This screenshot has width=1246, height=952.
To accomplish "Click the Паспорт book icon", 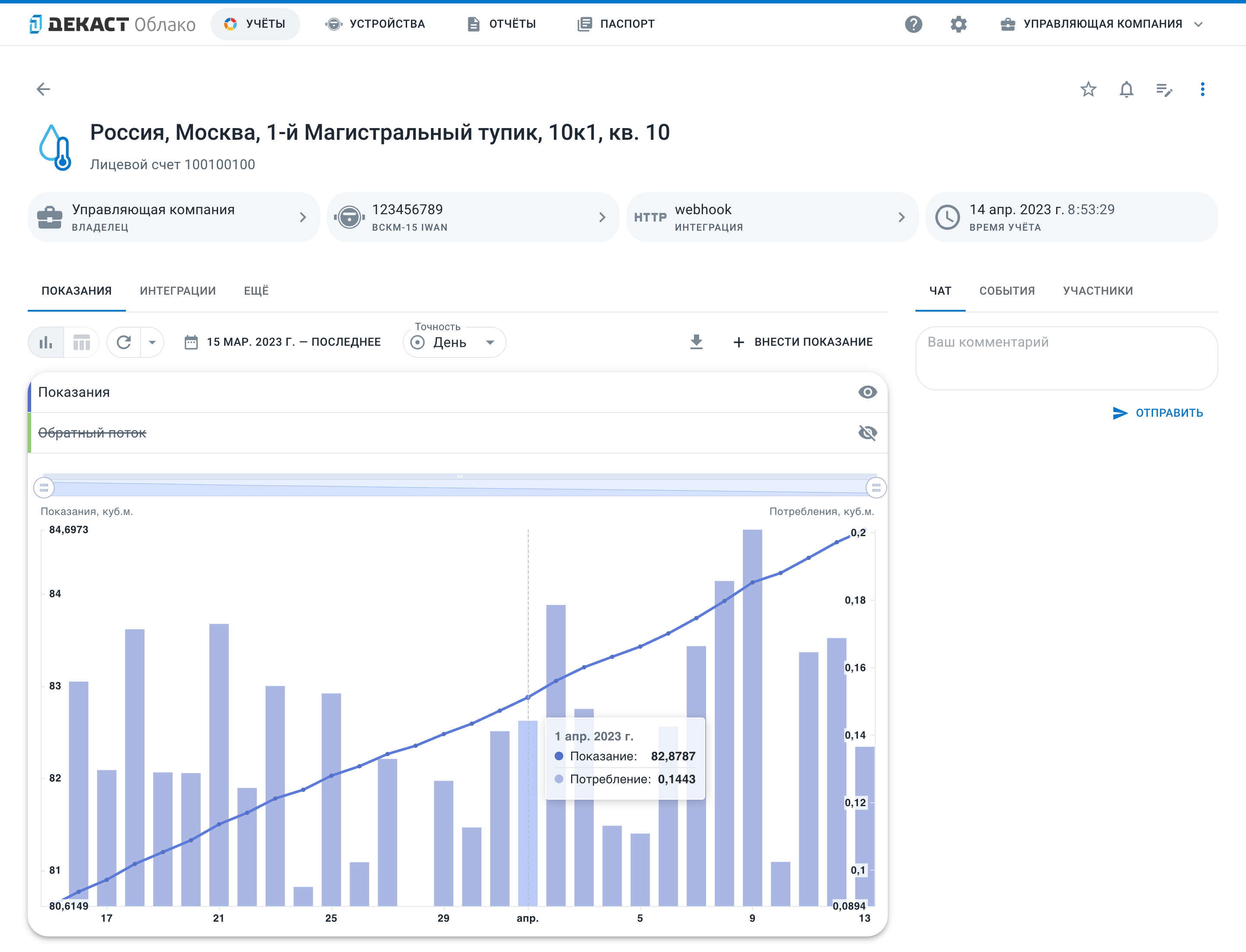I will [x=584, y=24].
